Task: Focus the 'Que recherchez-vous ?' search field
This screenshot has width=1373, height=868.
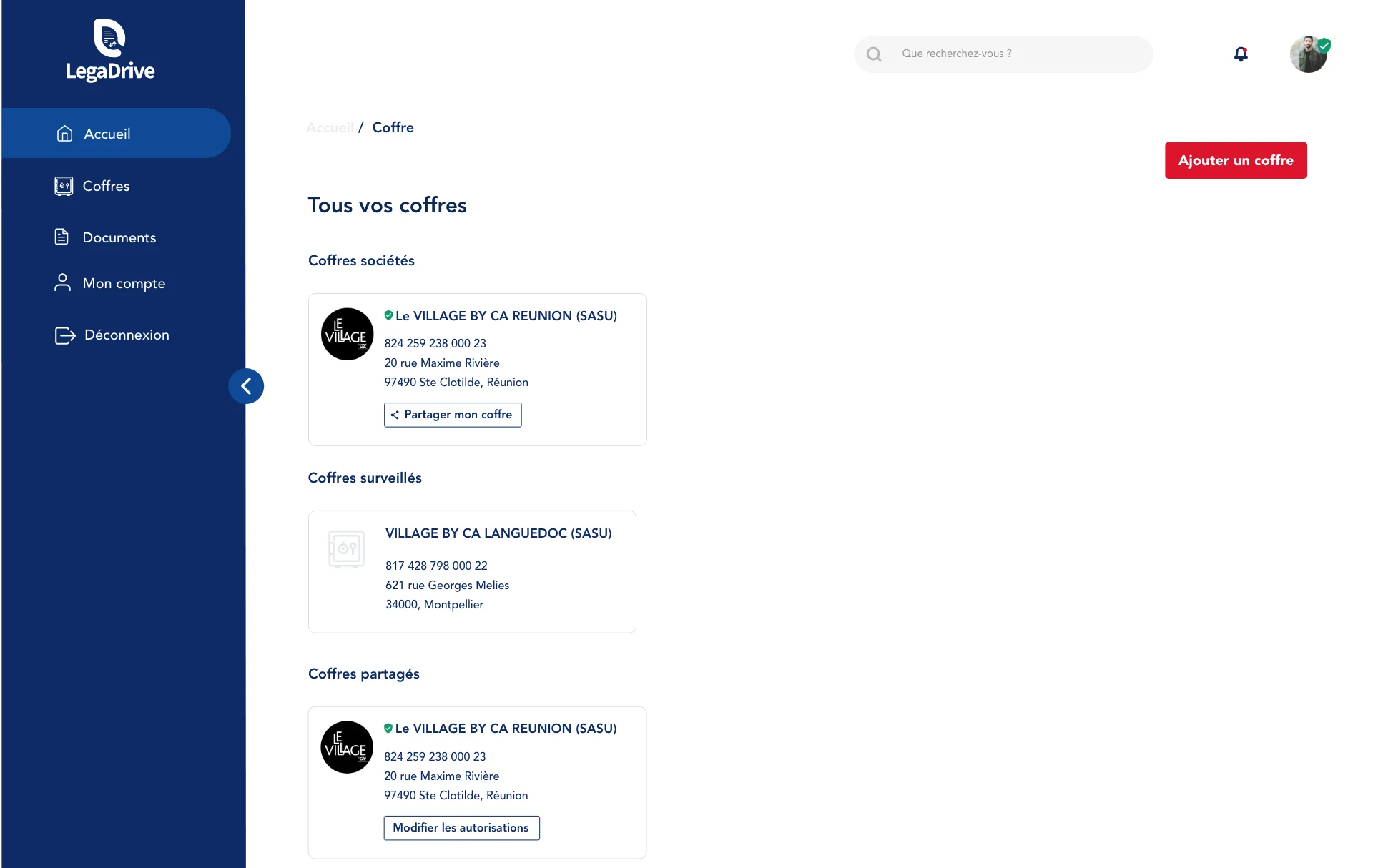Action: pyautogui.click(x=1003, y=54)
